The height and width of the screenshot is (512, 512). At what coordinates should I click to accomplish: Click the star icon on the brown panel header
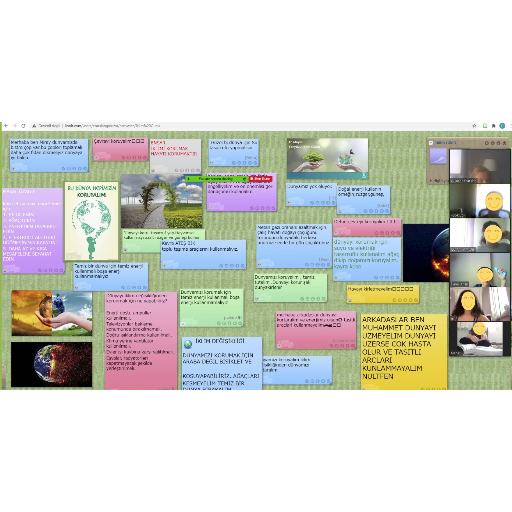coord(504,143)
